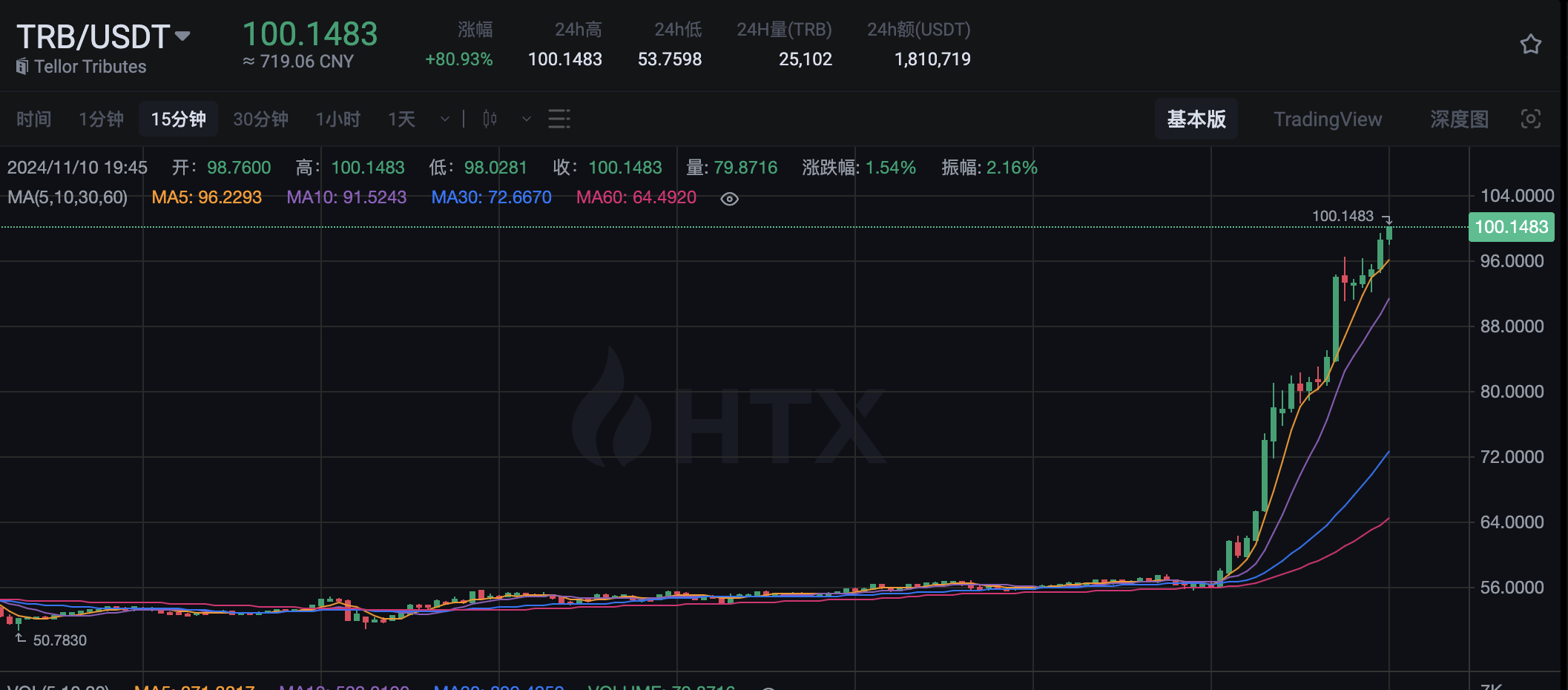Screen dimensions: 1568x690
Task: Open the indicator settings list icon
Action: point(559,119)
